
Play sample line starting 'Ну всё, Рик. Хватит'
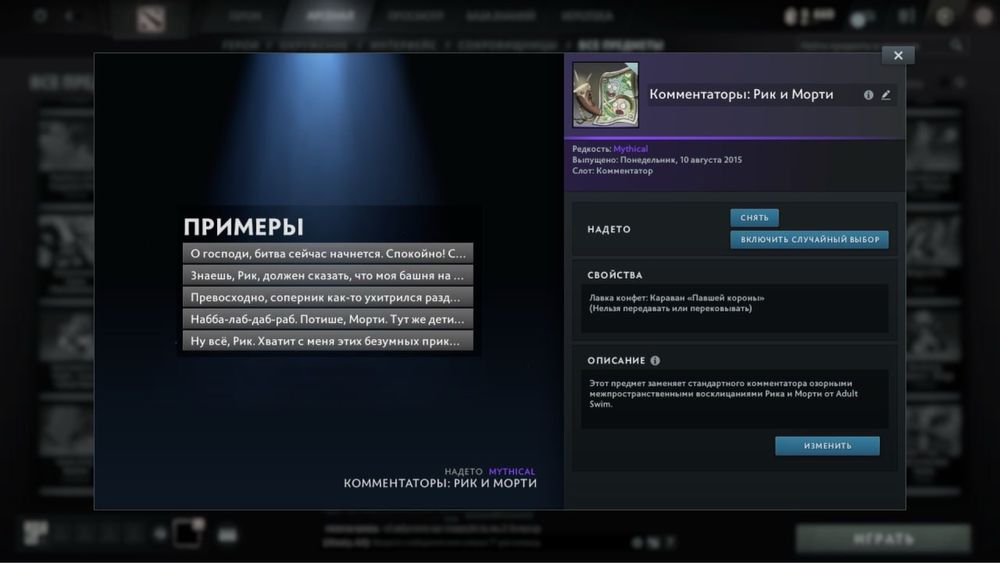[328, 341]
